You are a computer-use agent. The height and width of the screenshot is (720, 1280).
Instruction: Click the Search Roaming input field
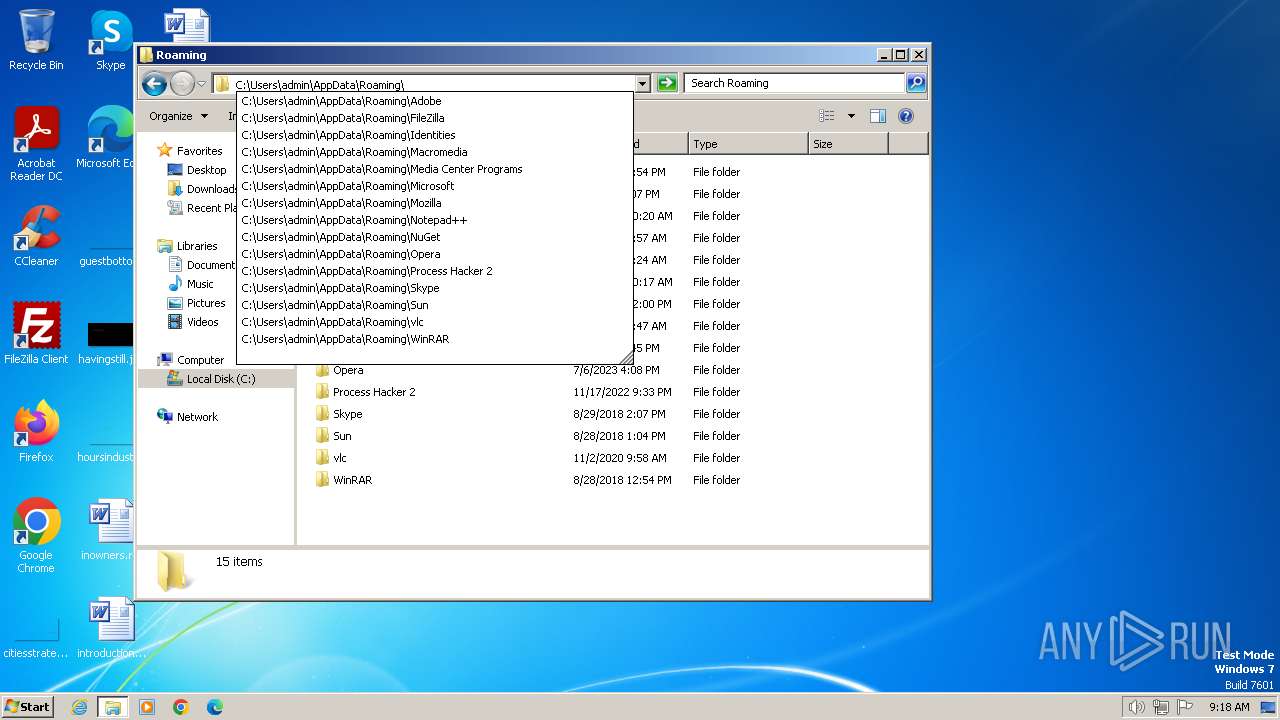(795, 83)
